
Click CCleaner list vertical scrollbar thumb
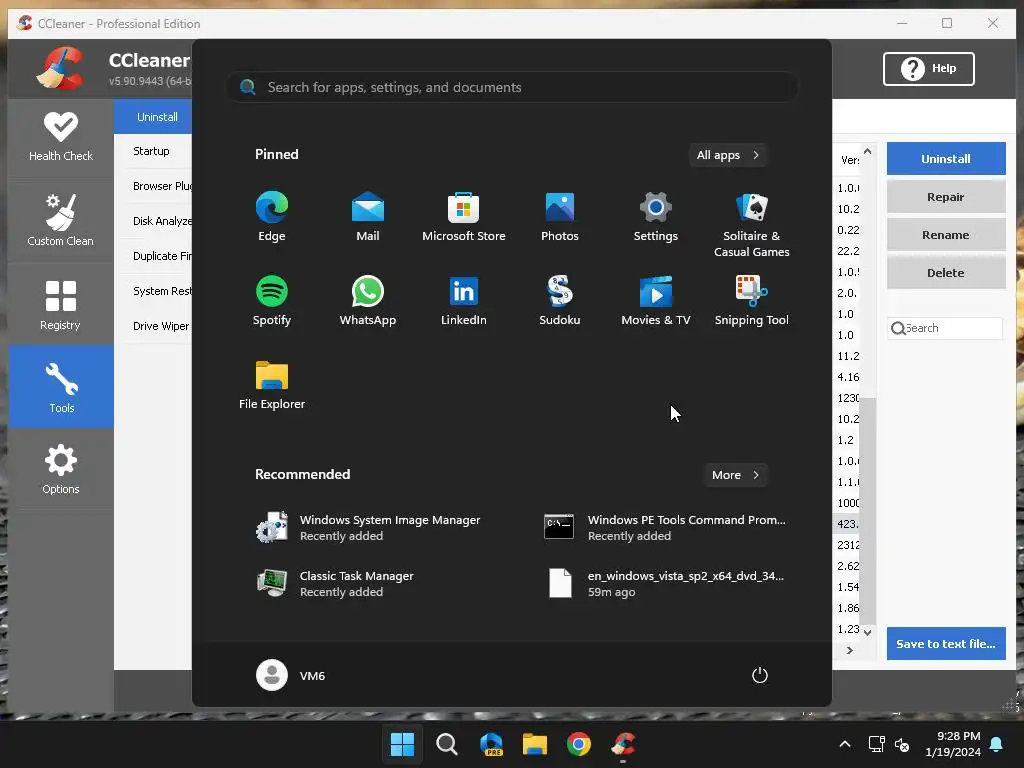click(867, 509)
